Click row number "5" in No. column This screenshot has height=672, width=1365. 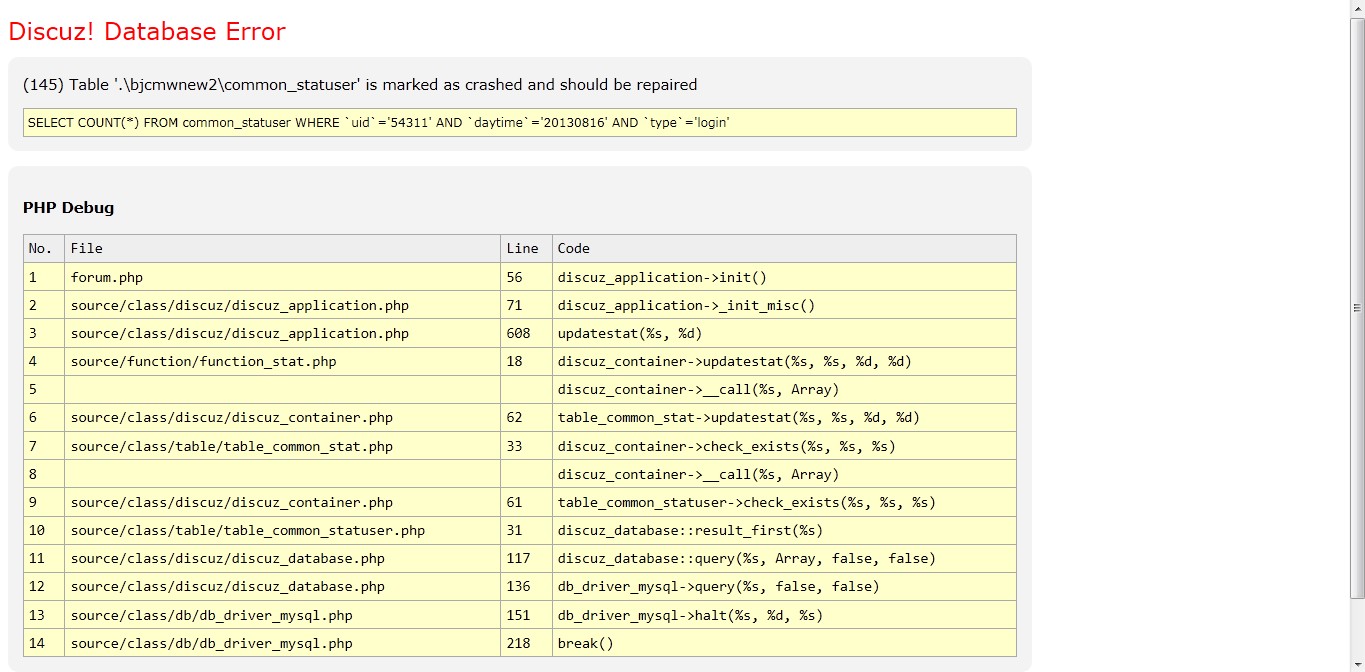(x=44, y=389)
